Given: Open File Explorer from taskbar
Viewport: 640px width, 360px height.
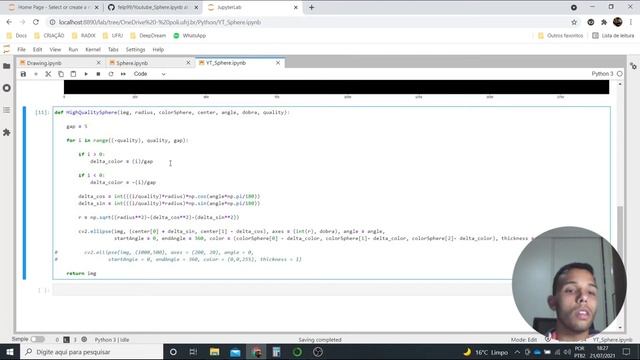Looking at the screenshot, I should [214, 352].
